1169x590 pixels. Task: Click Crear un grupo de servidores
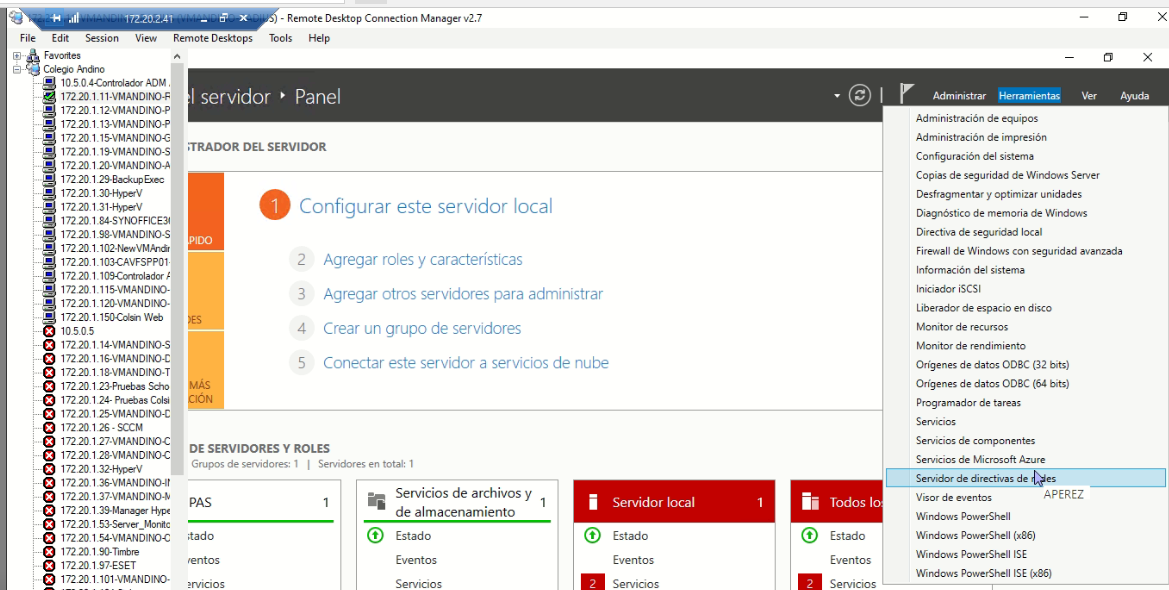(422, 328)
